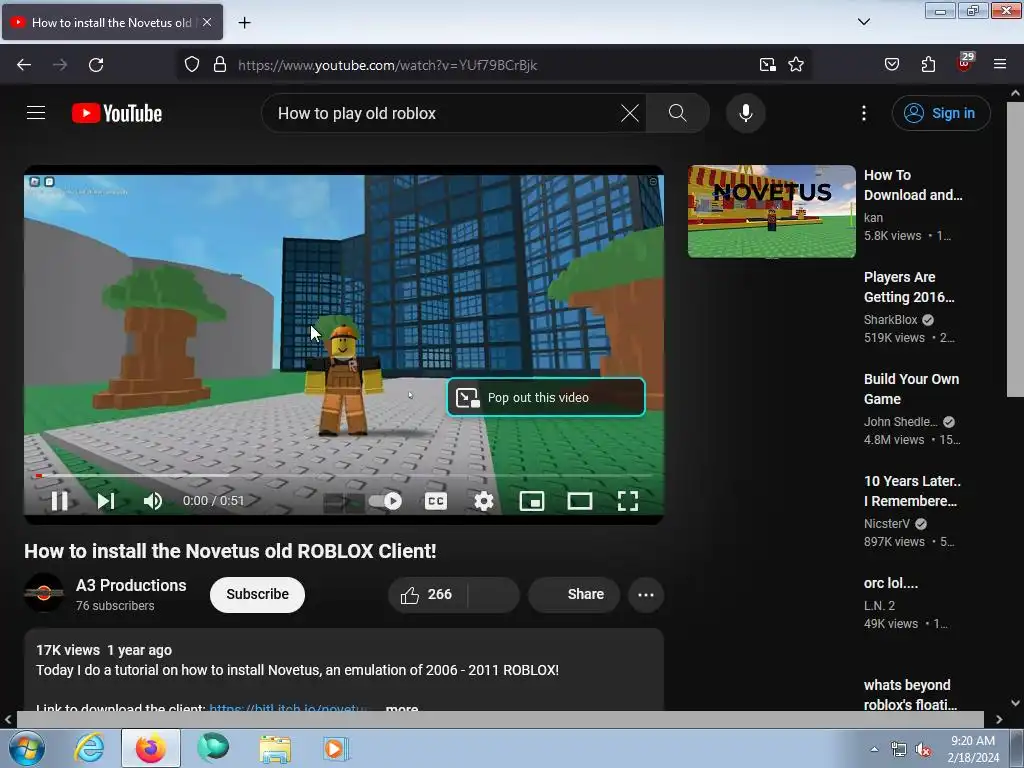The width and height of the screenshot is (1024, 768).
Task: Open a new tab with plus
Action: tap(244, 23)
